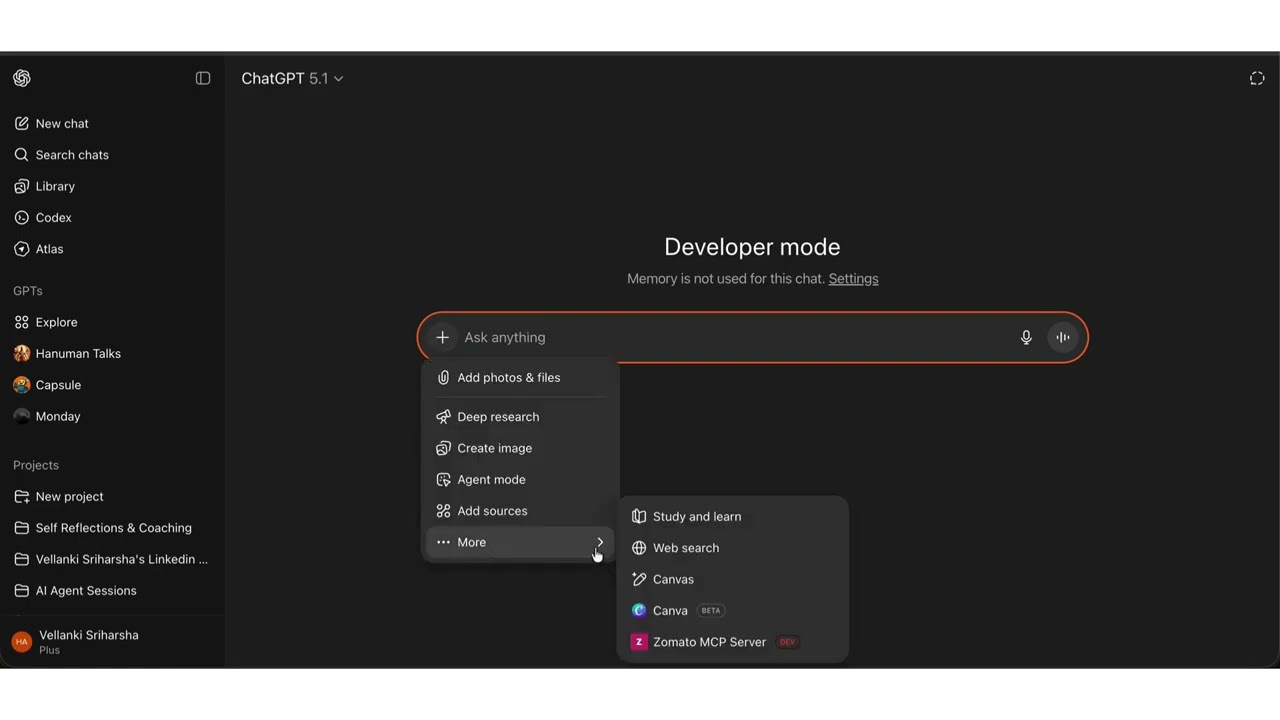Open Canvas from the submenu
Image resolution: width=1280 pixels, height=720 pixels.
pyautogui.click(x=733, y=579)
